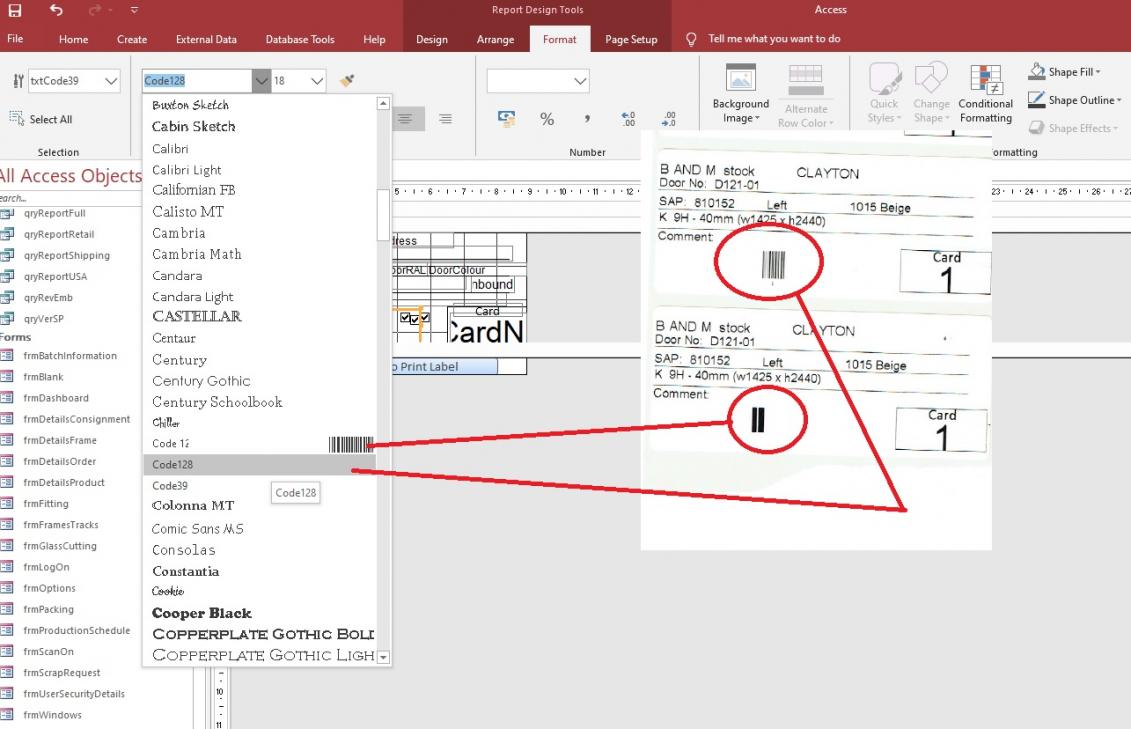Open the txtCode39 object selector dropdown
The image size is (1131, 729).
[111, 81]
